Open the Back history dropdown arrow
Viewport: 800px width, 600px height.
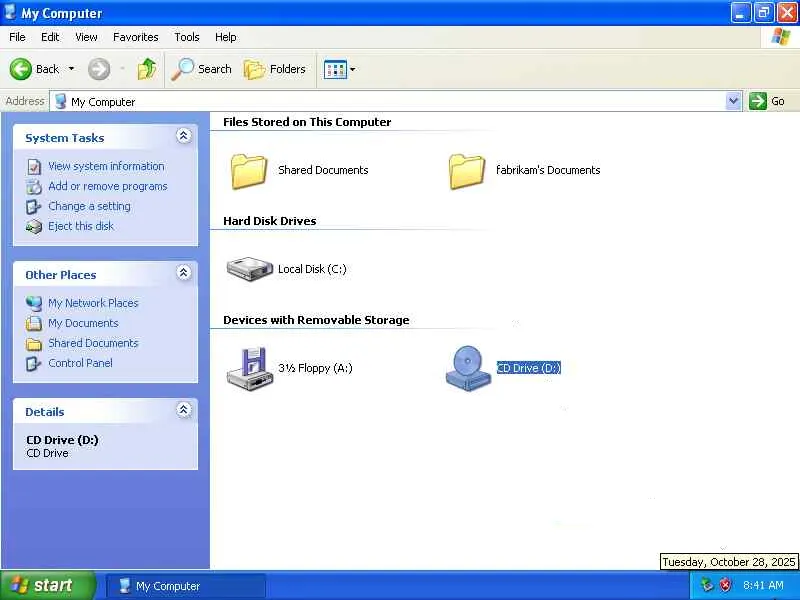pos(71,68)
